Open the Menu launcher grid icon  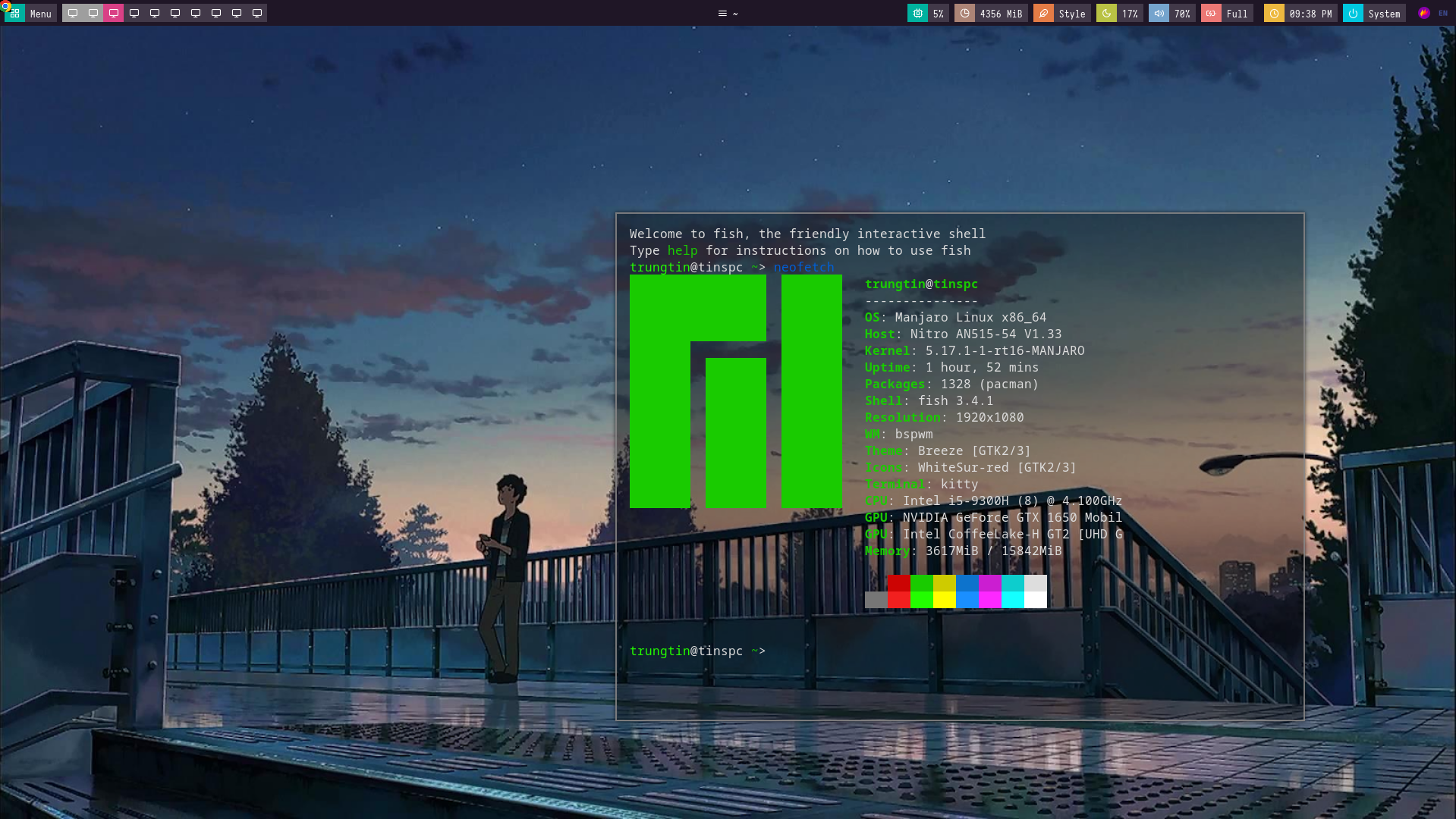[x=14, y=14]
